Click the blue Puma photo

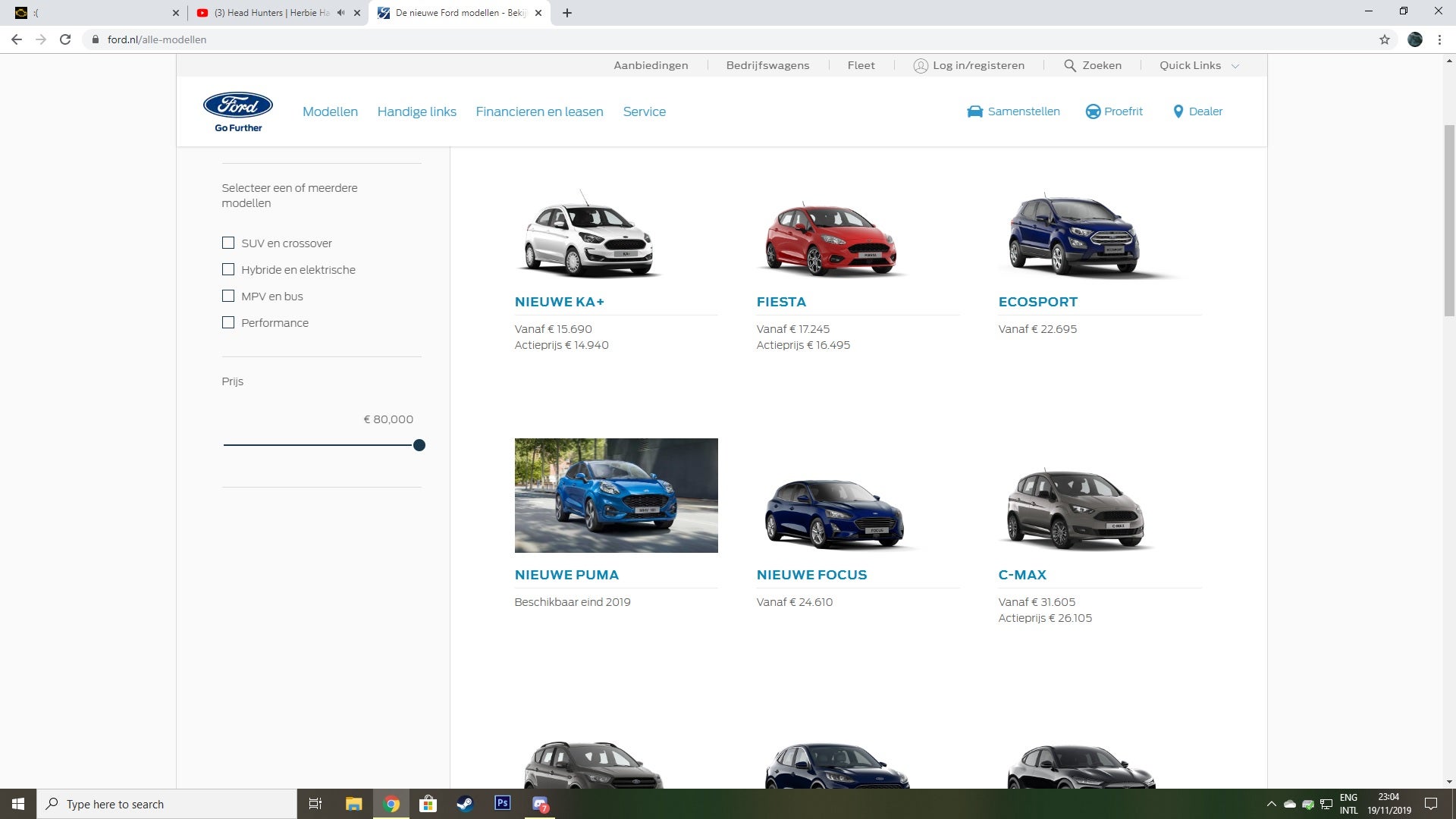[x=616, y=495]
